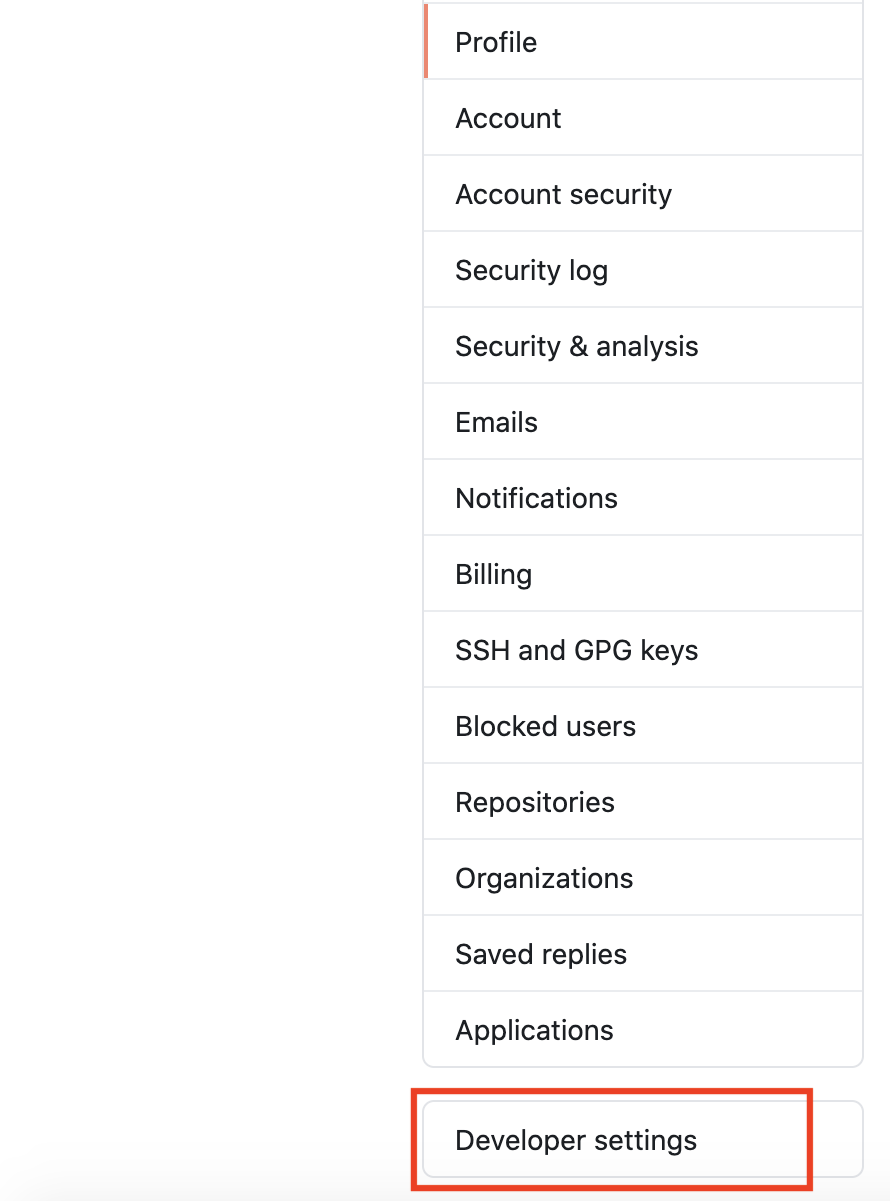
Task: Open Blocked users list
Action: tap(545, 726)
